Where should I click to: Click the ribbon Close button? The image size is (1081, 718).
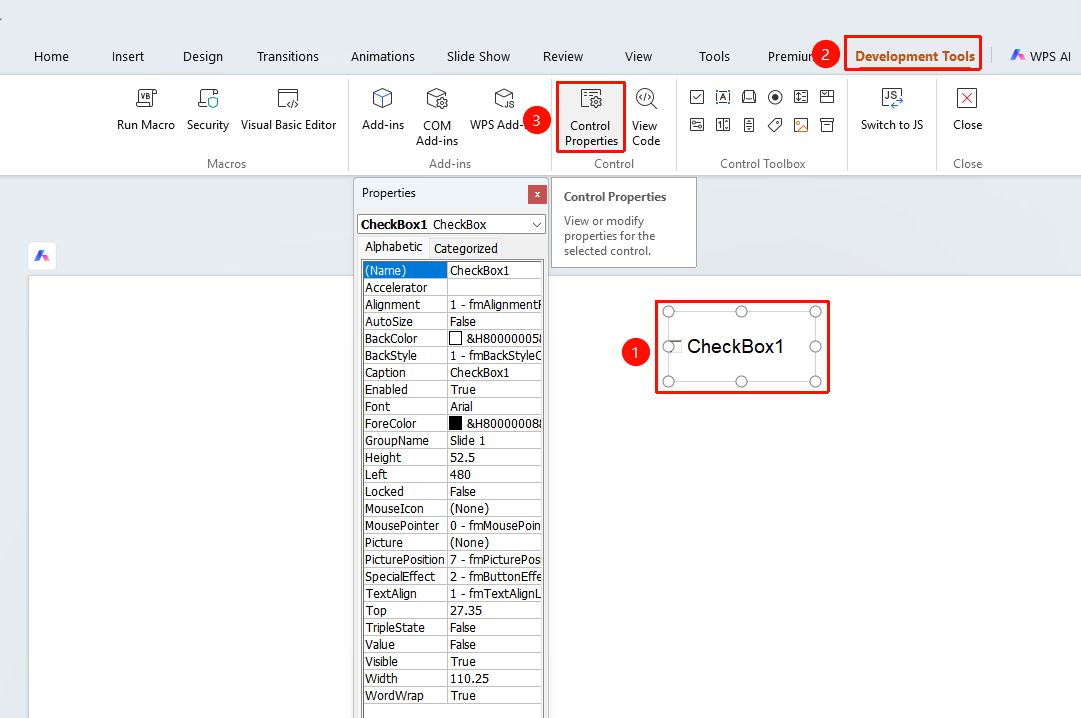coord(967,110)
